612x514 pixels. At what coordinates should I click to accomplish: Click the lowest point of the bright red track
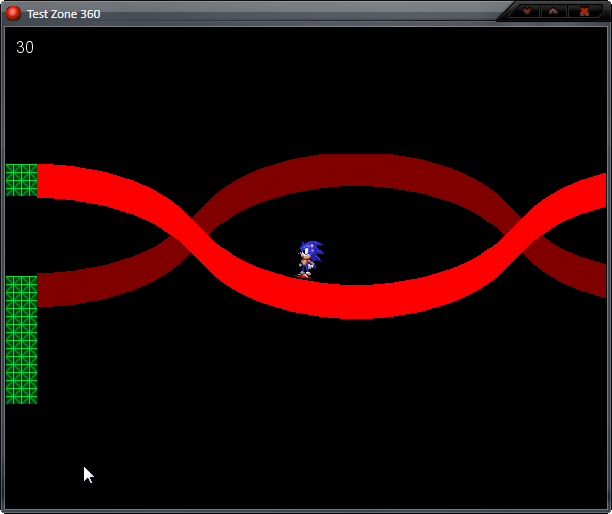tap(355, 301)
